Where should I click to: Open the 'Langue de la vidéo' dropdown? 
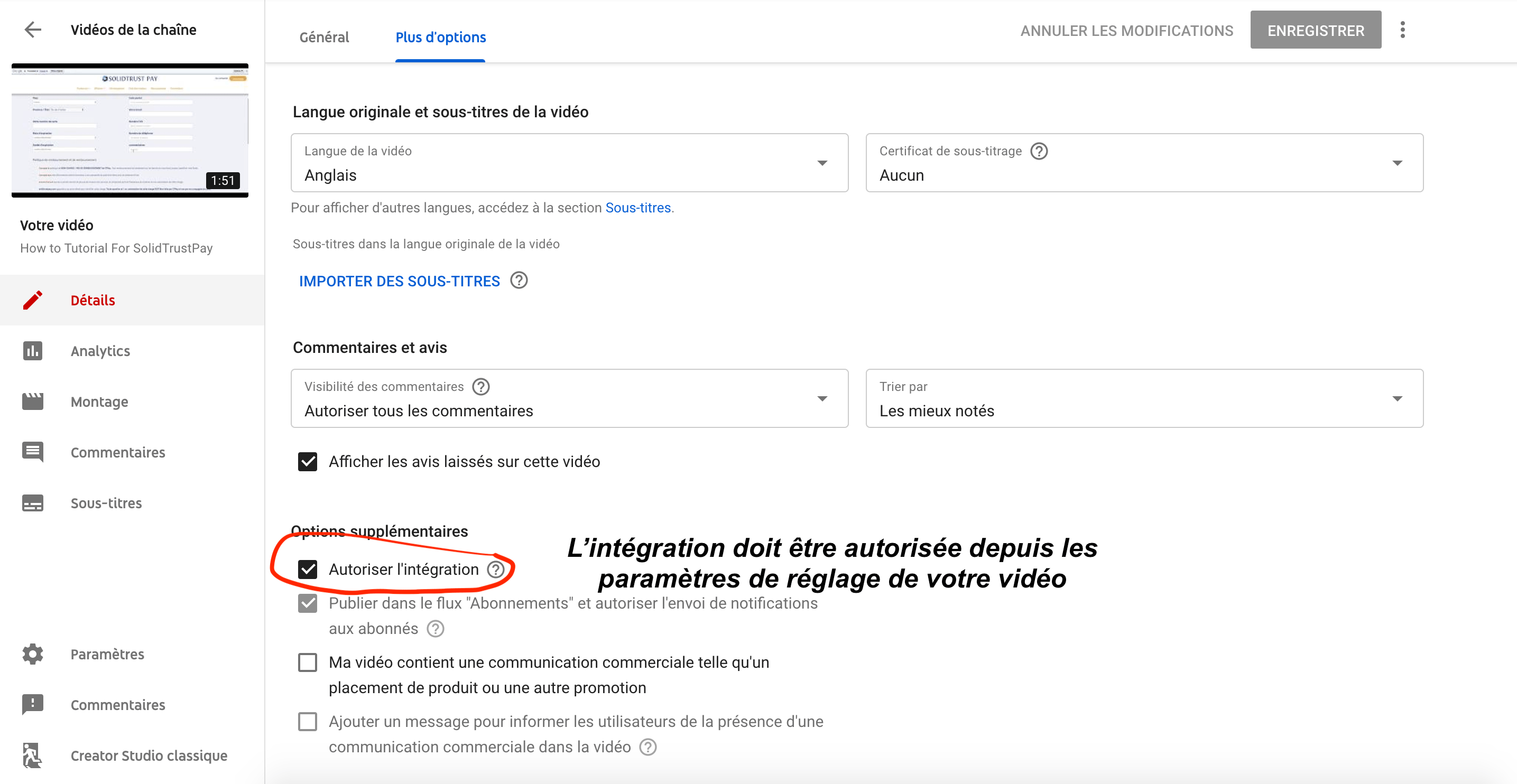point(569,162)
